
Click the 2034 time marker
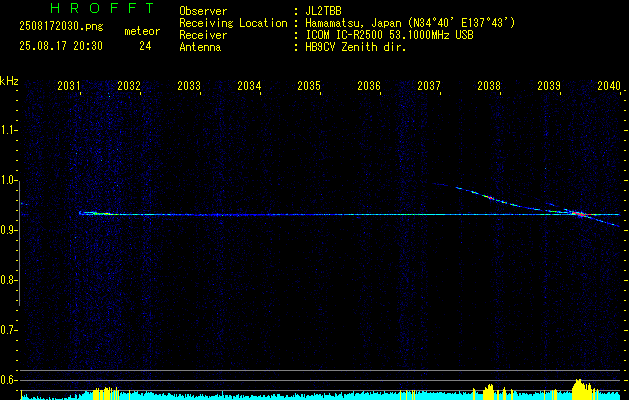[249, 85]
